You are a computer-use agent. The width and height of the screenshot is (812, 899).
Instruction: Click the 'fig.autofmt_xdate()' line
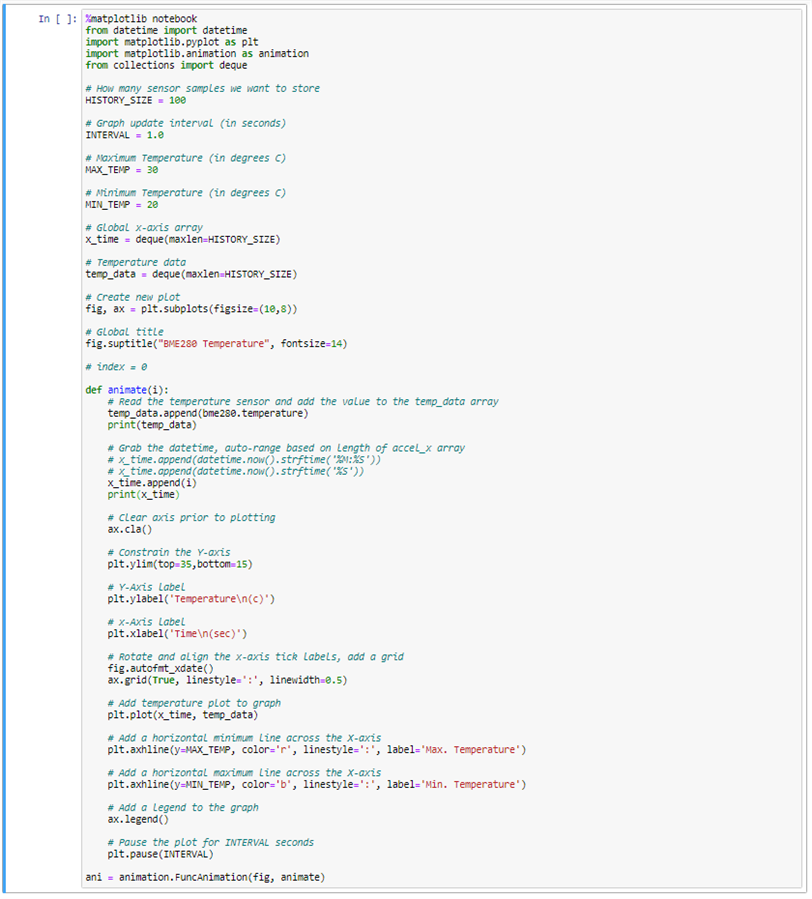[161, 669]
